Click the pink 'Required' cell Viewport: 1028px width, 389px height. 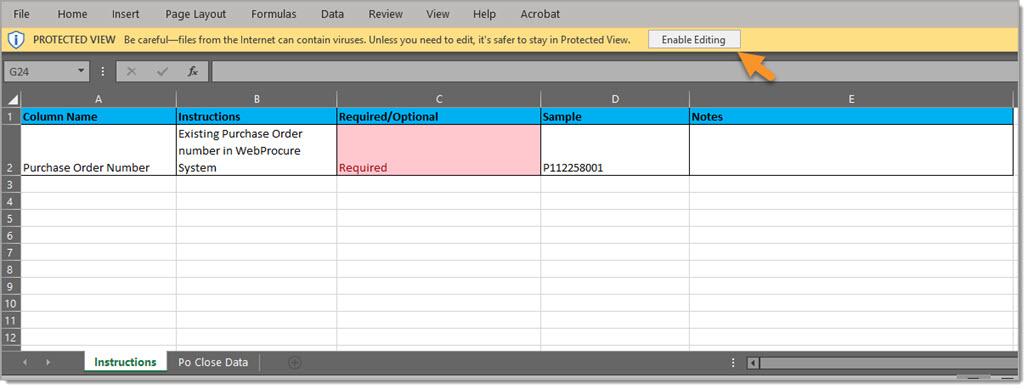tap(439, 150)
